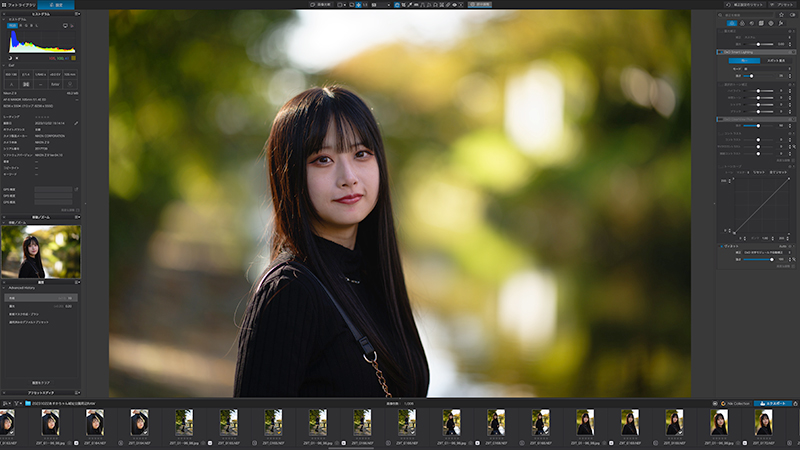800x450 pixels.
Task: Toggle DxO Smart Lighting on or off
Action: tap(720, 52)
